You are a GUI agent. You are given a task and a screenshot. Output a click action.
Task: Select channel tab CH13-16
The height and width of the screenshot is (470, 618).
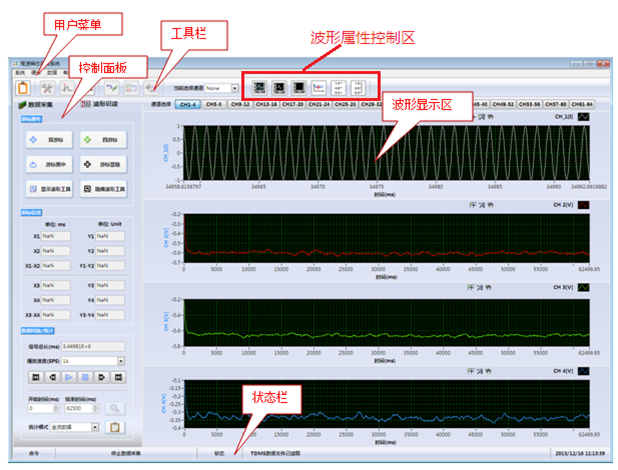(x=267, y=104)
